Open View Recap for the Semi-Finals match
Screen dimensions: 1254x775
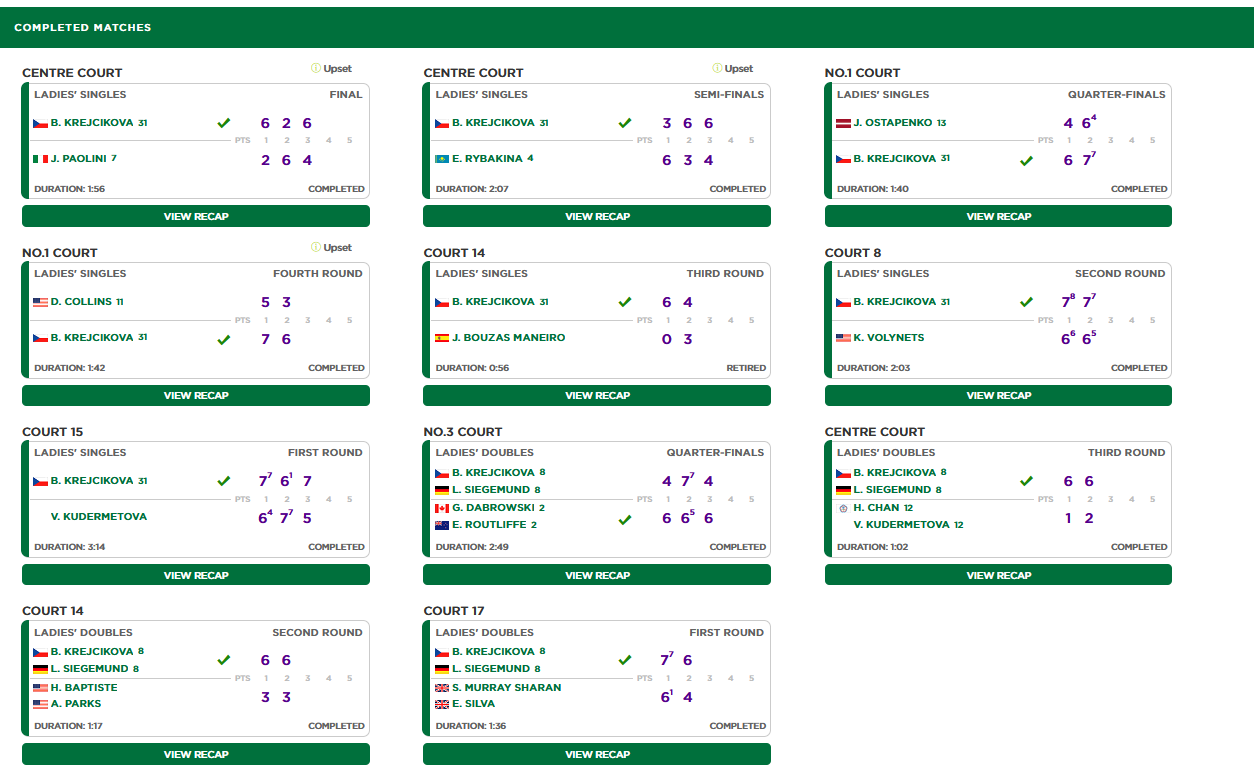597,216
